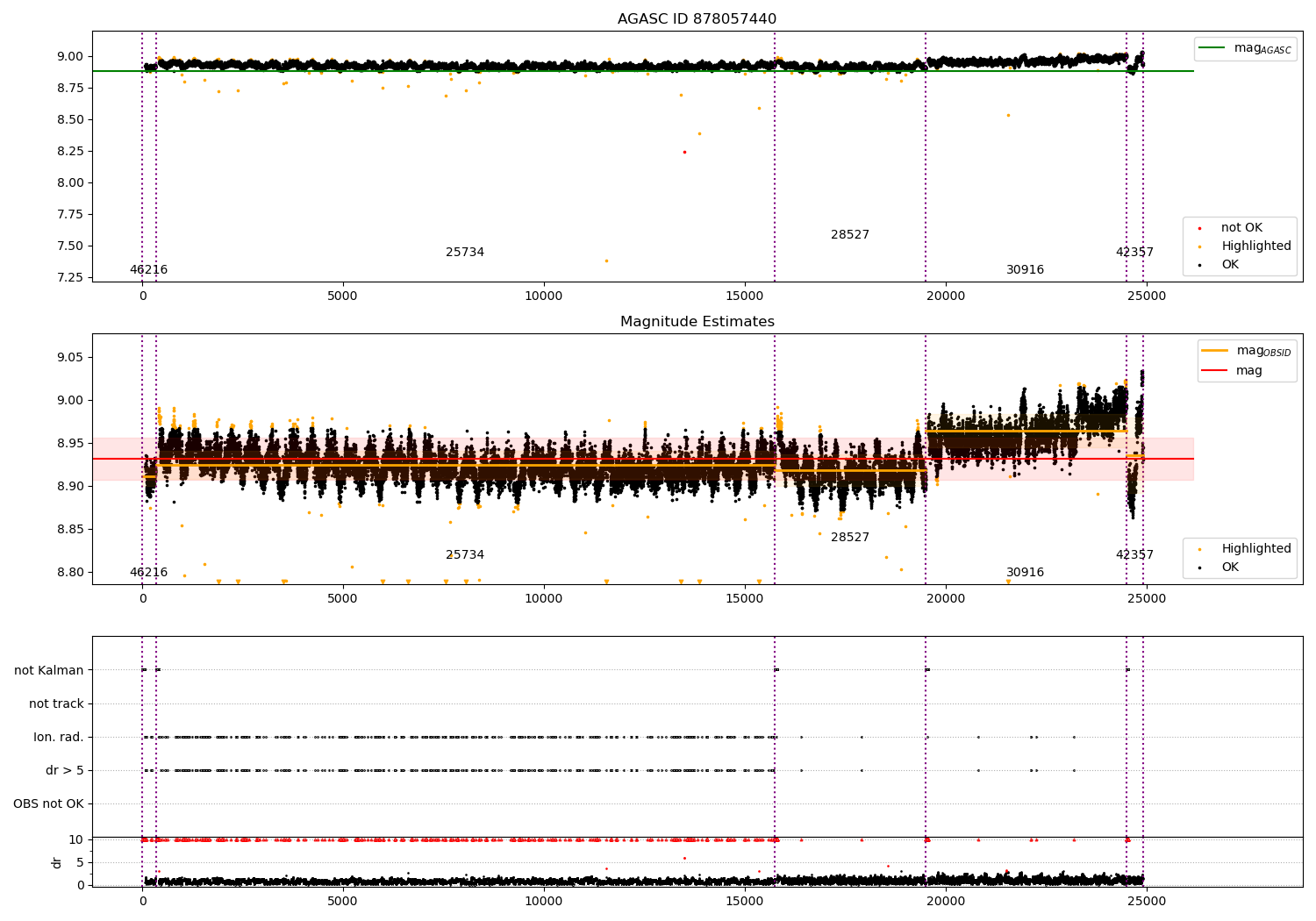The image size is (1316, 921).
Task: Click the 15000 x-axis tick on middle plot
Action: (x=745, y=598)
